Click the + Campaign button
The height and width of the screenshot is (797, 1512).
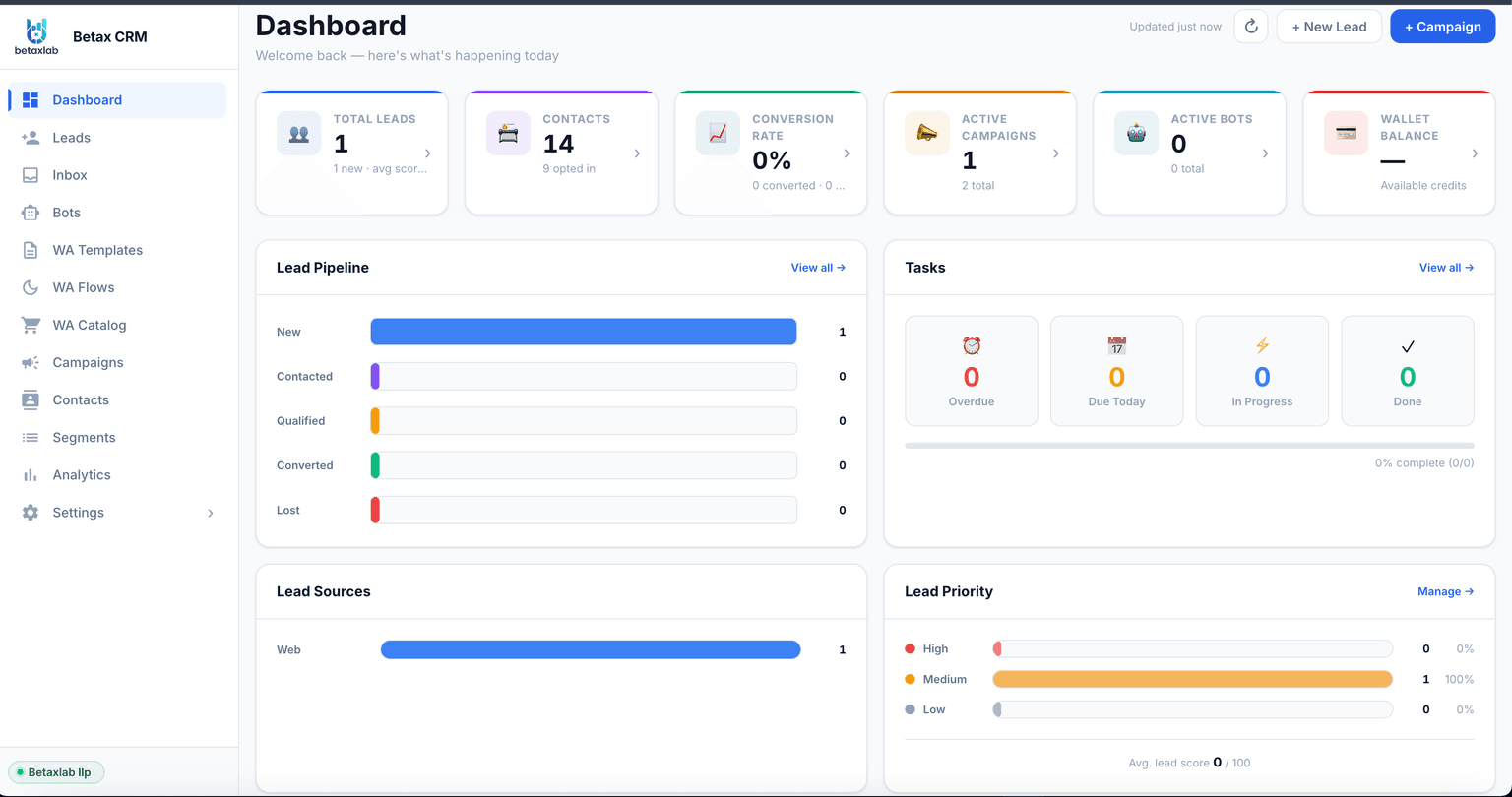1443,27
